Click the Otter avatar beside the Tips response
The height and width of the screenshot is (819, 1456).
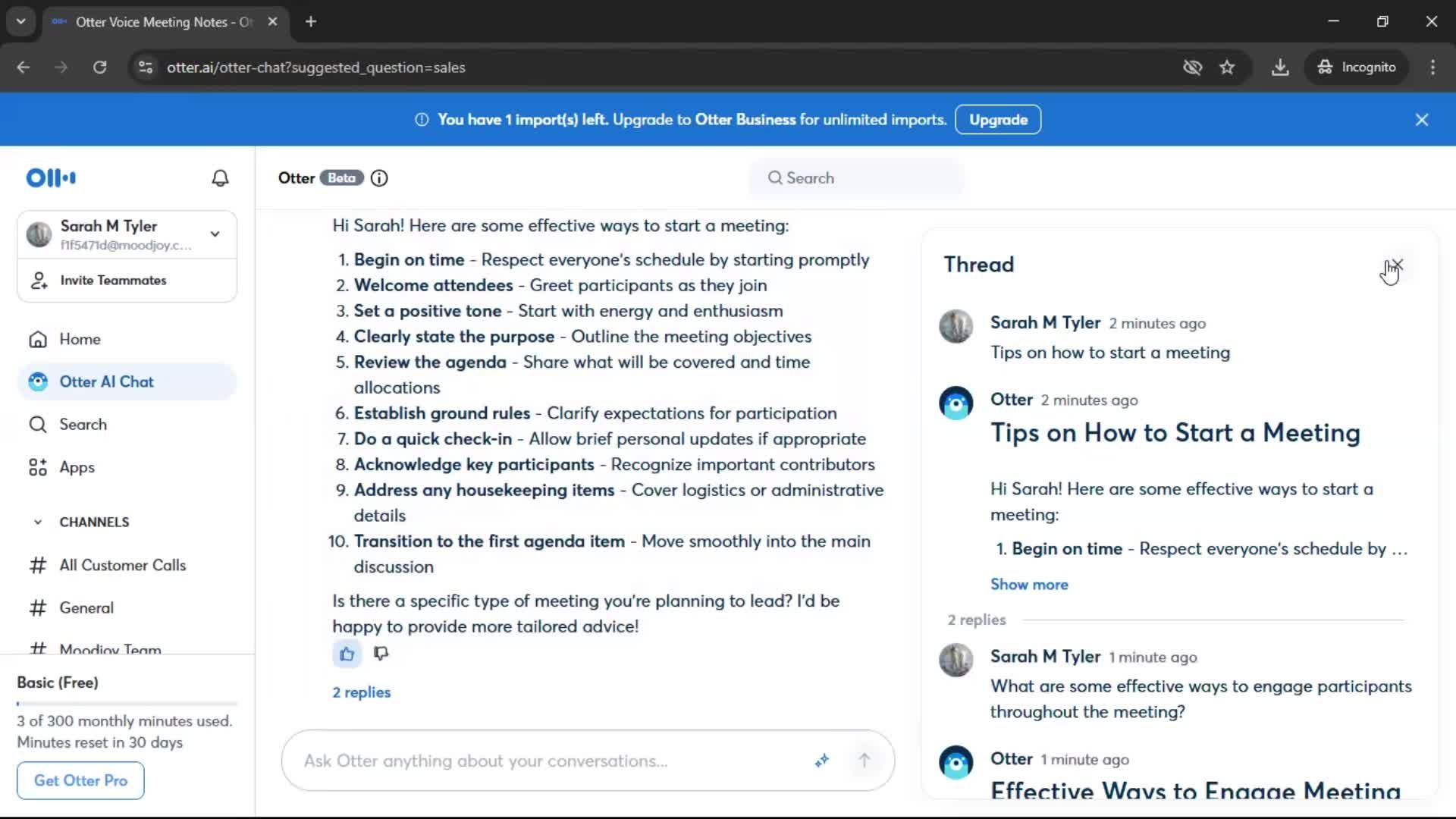955,403
